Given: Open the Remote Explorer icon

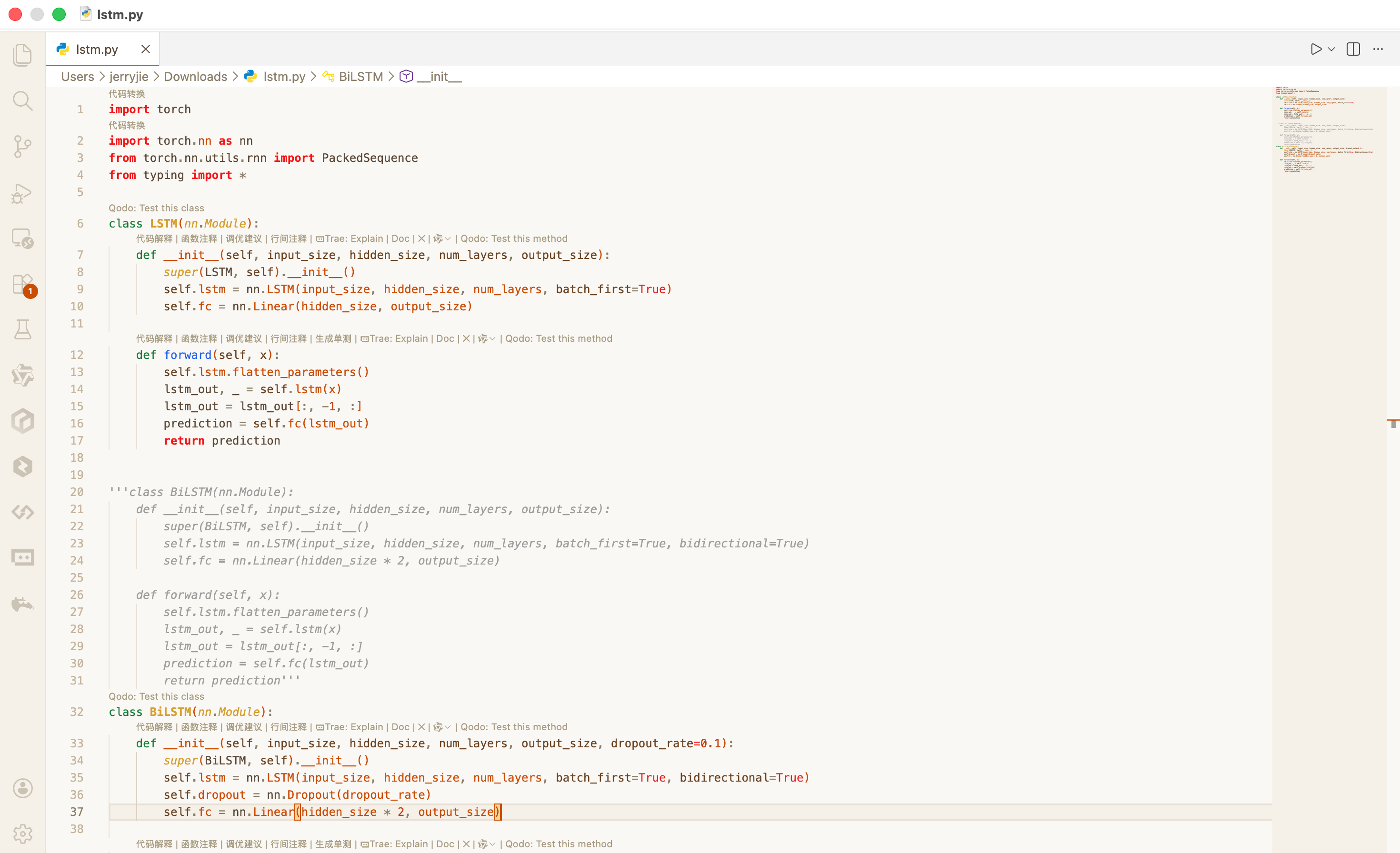Looking at the screenshot, I should click(x=23, y=239).
